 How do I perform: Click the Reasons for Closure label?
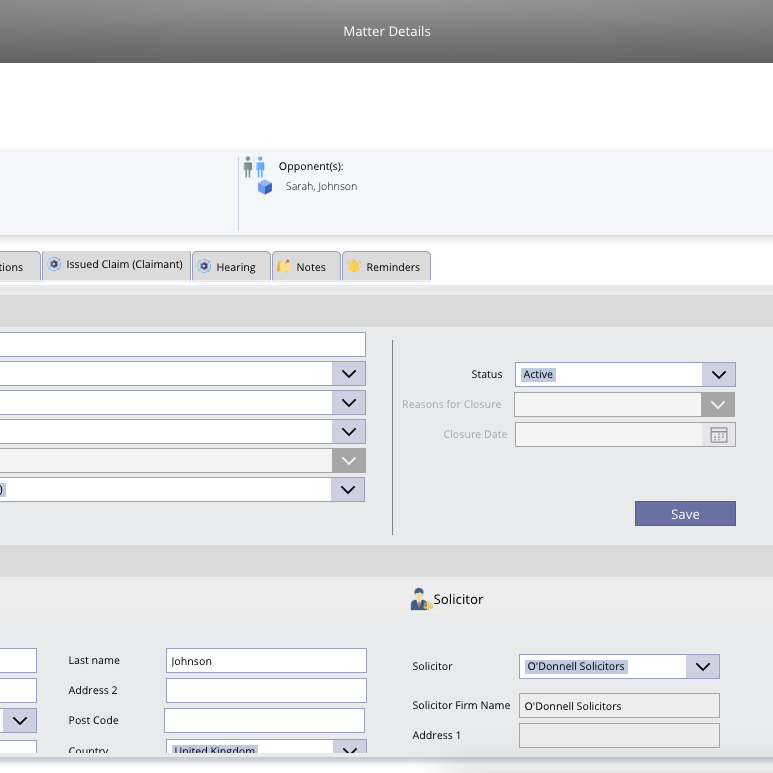click(452, 404)
